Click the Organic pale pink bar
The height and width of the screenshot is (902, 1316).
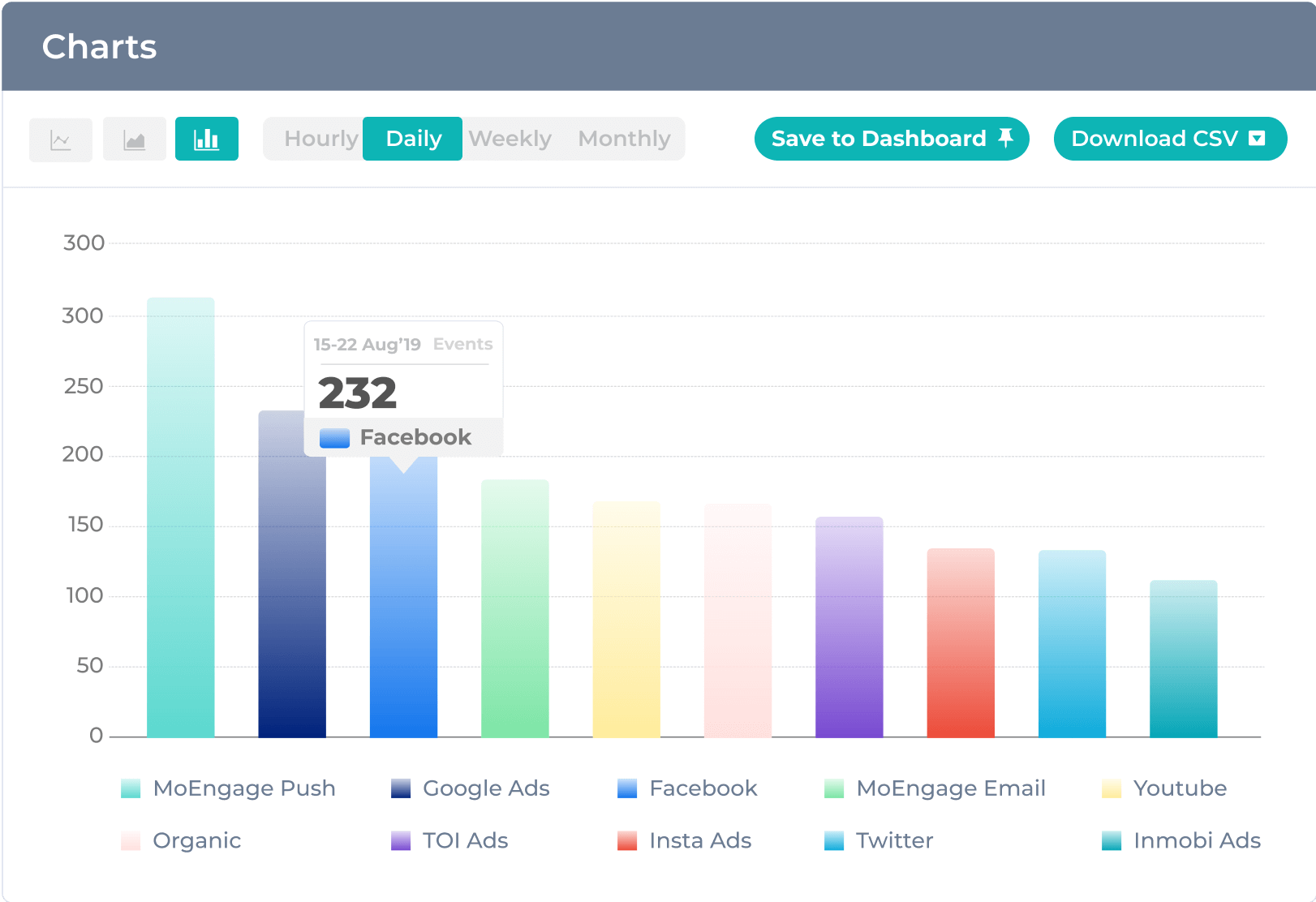[738, 621]
